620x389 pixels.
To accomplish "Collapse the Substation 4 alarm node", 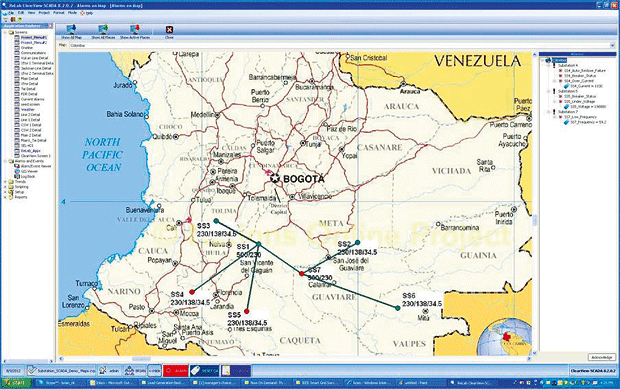I will click(x=548, y=65).
